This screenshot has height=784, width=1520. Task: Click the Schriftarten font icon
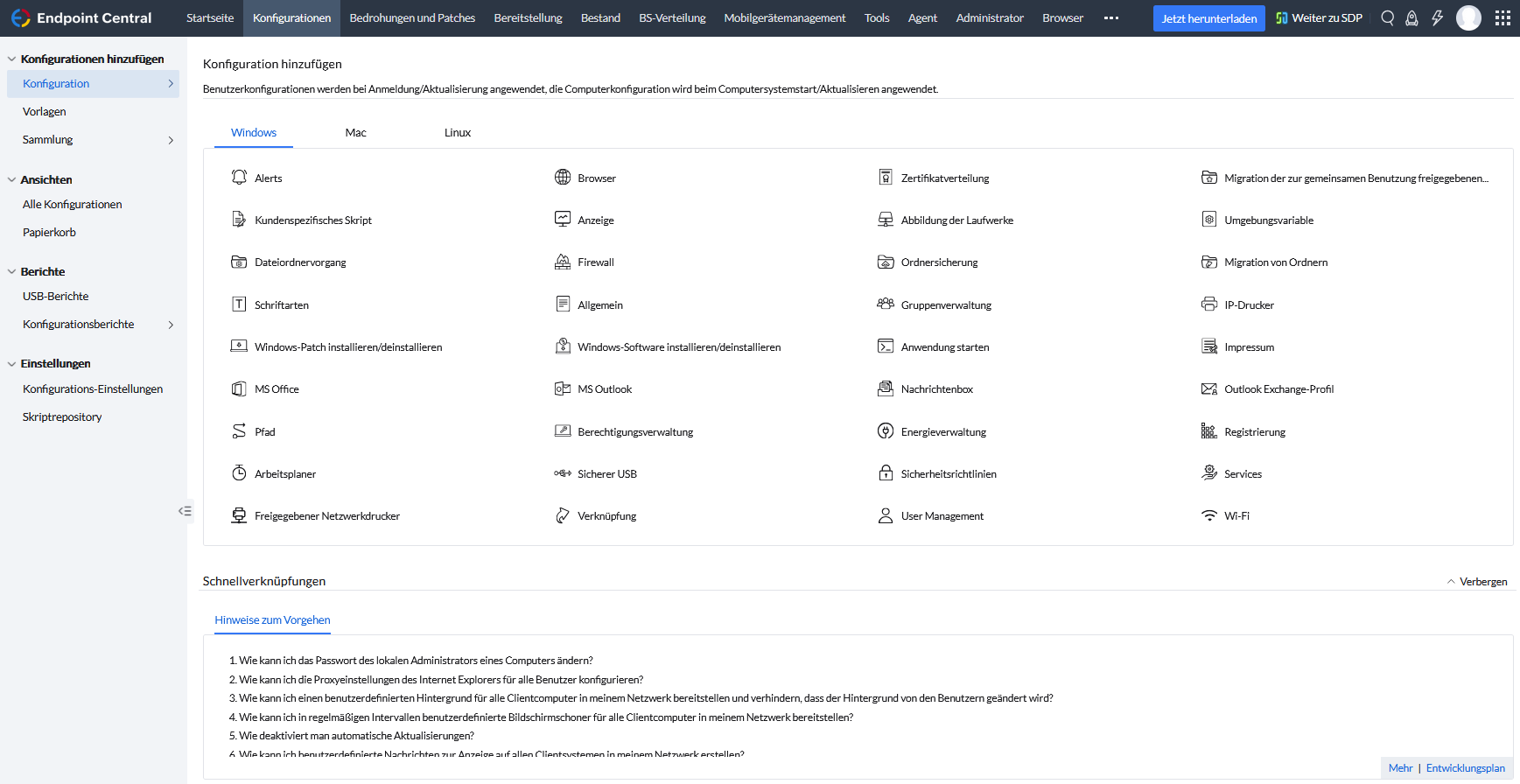tap(239, 304)
